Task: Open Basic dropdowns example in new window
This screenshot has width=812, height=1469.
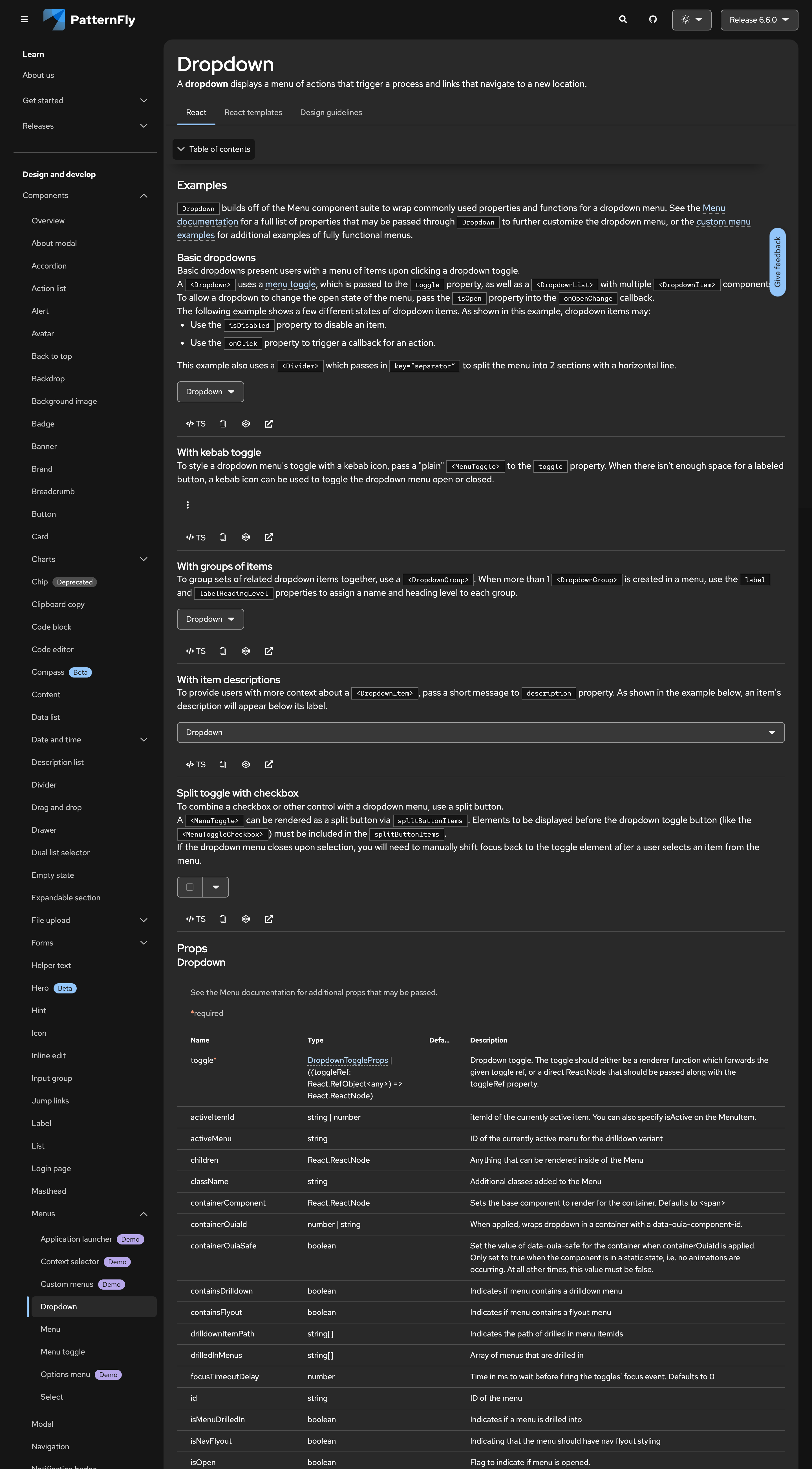Action: tap(269, 424)
